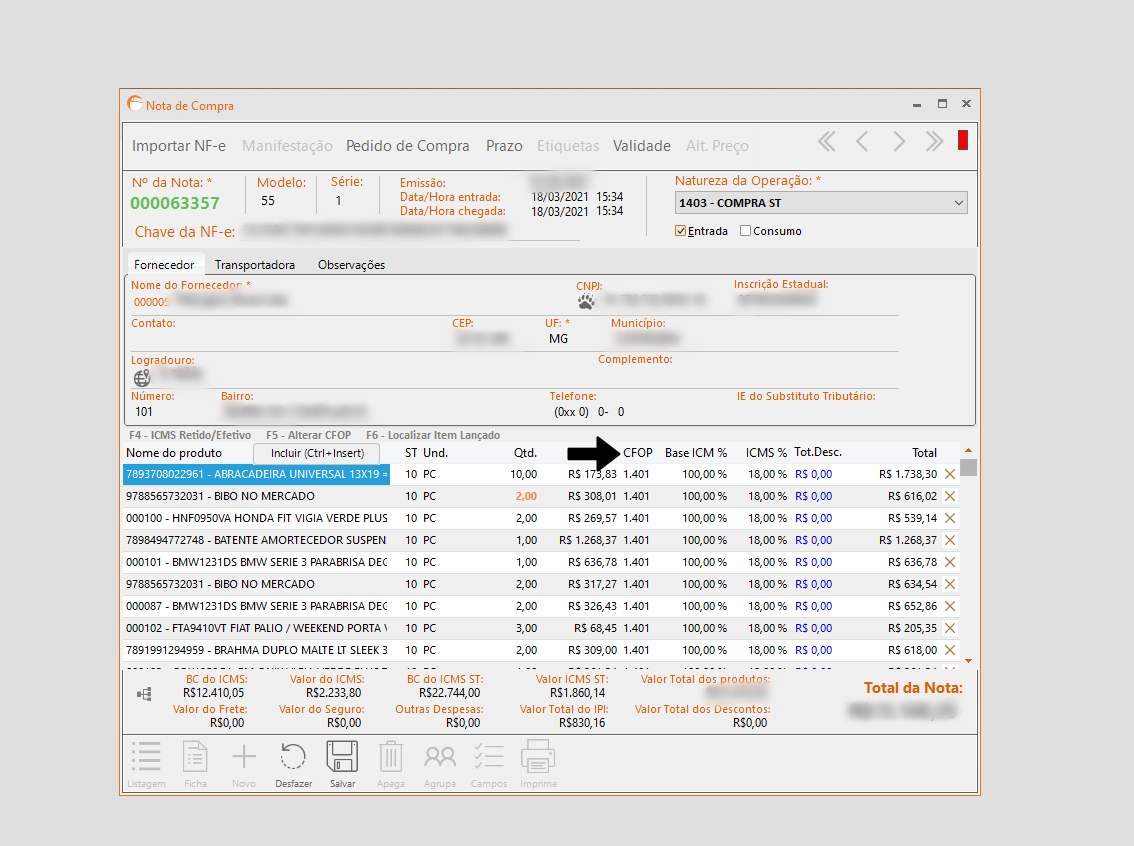Click the red status indicator square
The height and width of the screenshot is (846, 1134).
pyautogui.click(x=963, y=140)
